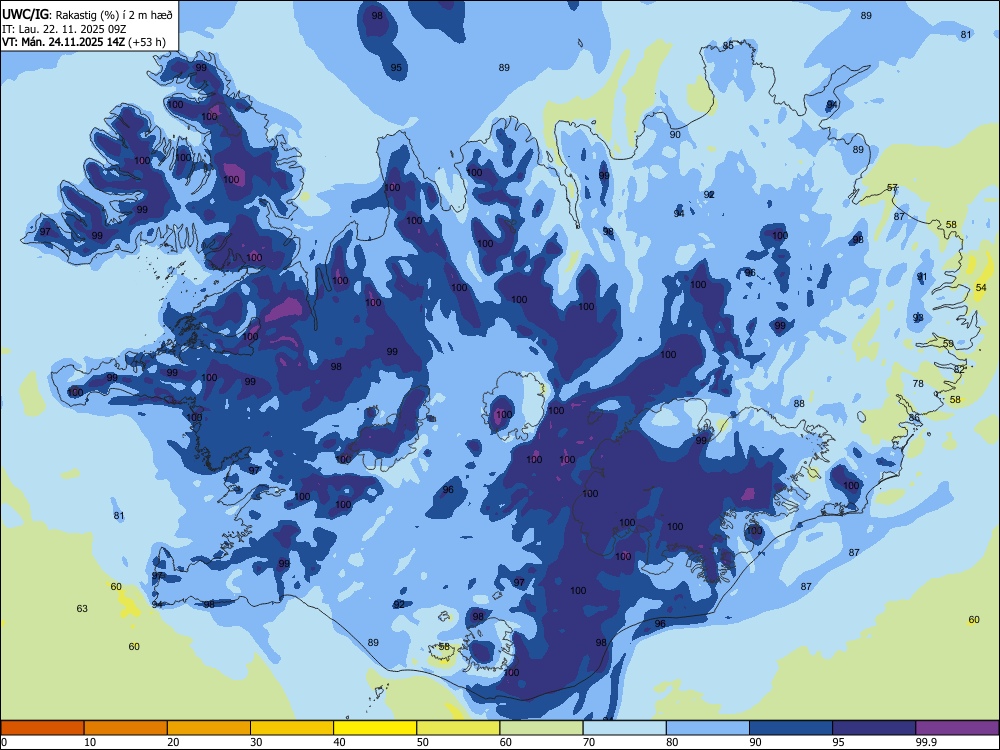Select the initial time line 'IT: Lau. 22. 11. 2025 09Z'
The image size is (1000, 750).
tap(64, 29)
